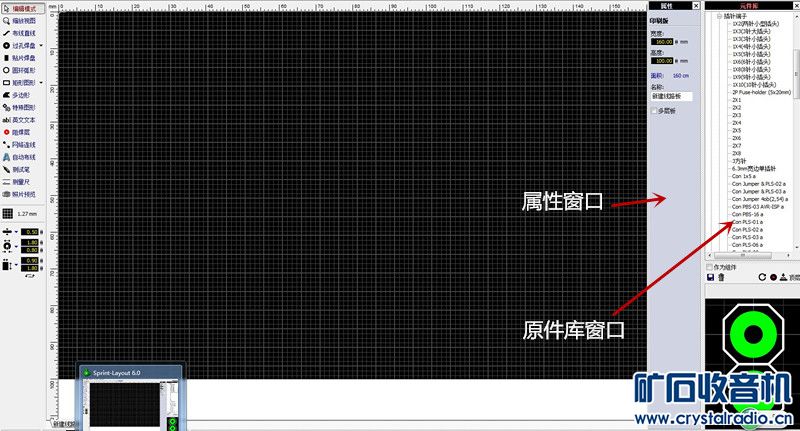Select 6.3mm宽边单插针 in the library

click(754, 168)
